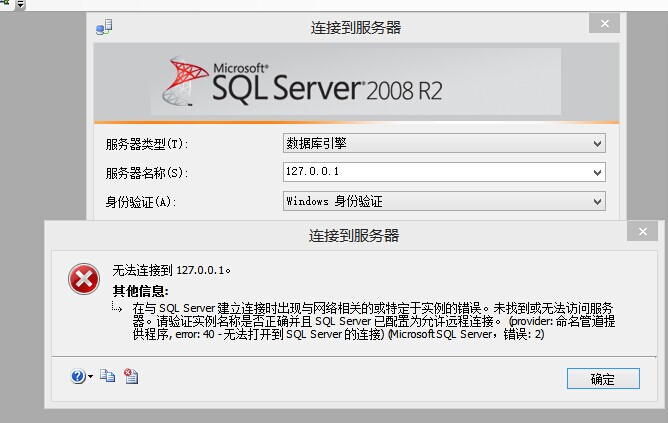This screenshot has height=423, width=668.
Task: Click the red error X icon
Action: (x=84, y=279)
